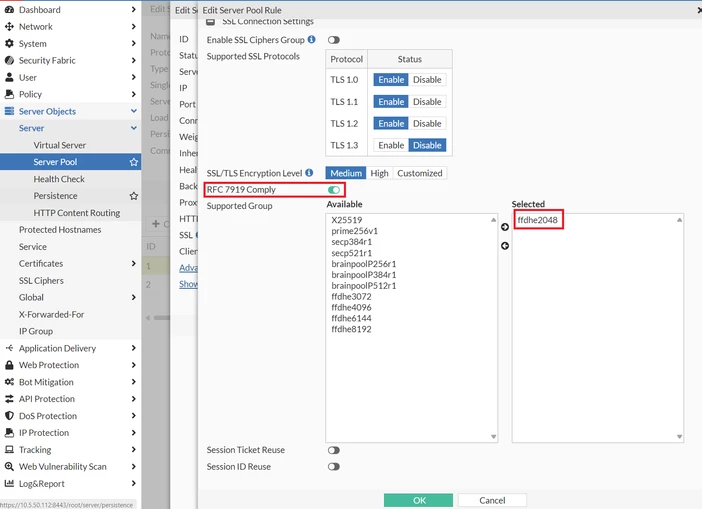Click info icon next to SSL/TLS Encryption Level

click(309, 173)
